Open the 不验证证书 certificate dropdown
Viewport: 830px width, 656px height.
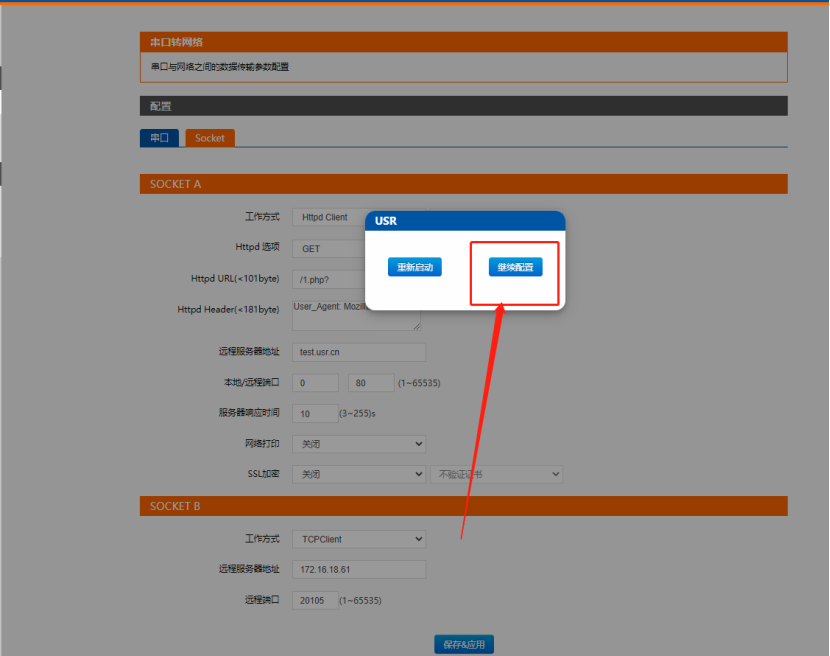[497, 474]
